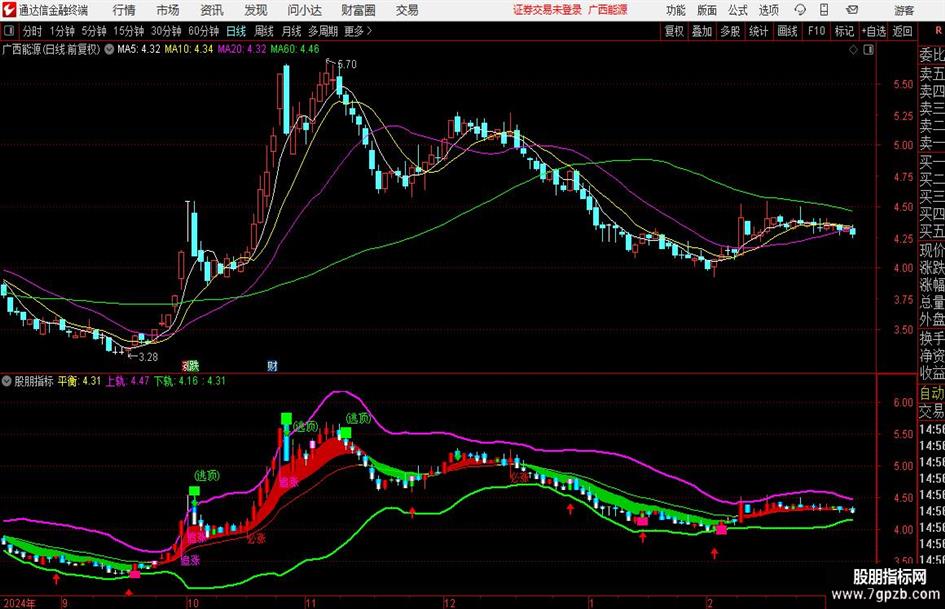
Task: Open the 资讯 menu
Action: tap(212, 10)
